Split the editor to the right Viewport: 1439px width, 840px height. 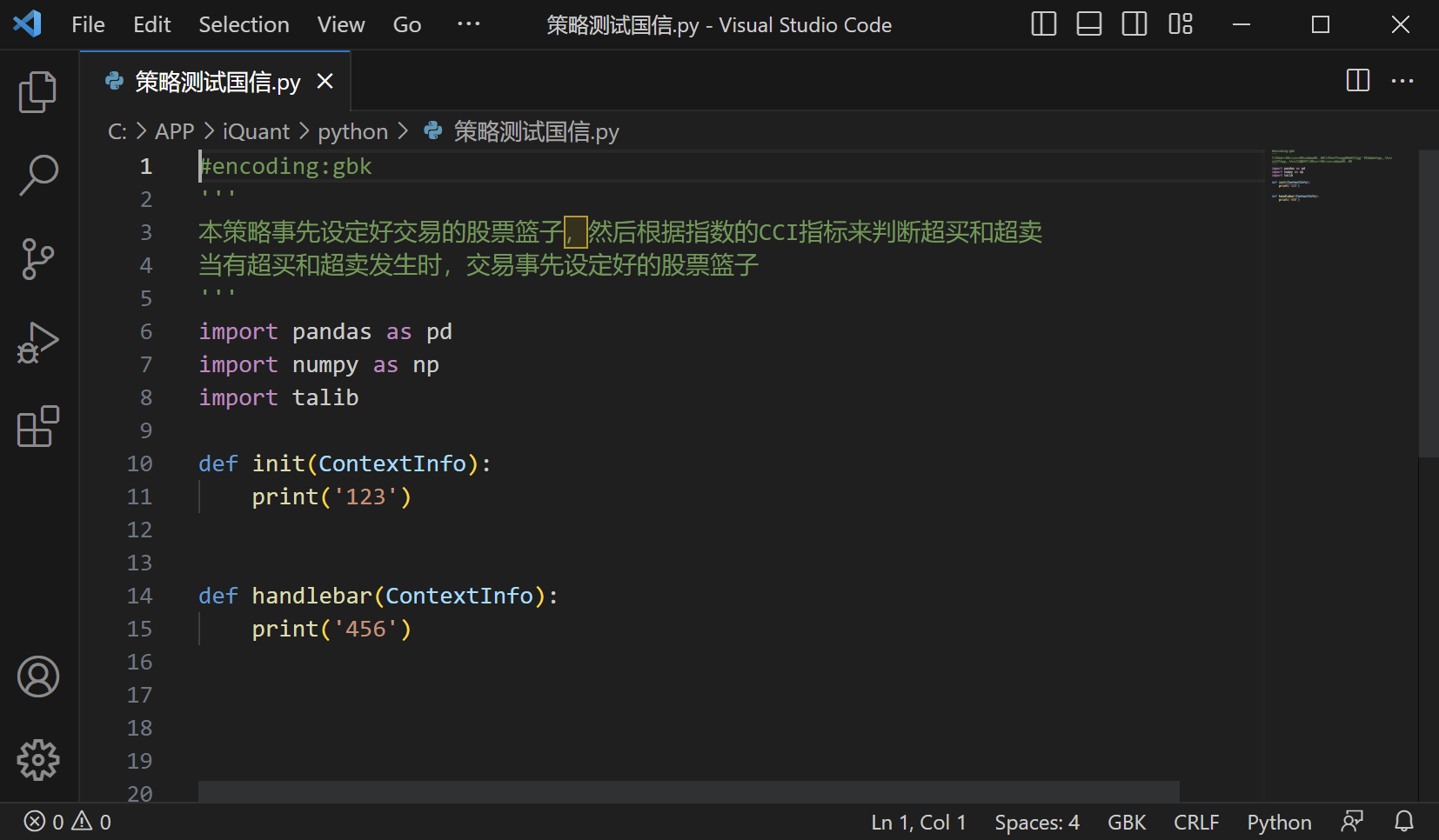point(1357,81)
